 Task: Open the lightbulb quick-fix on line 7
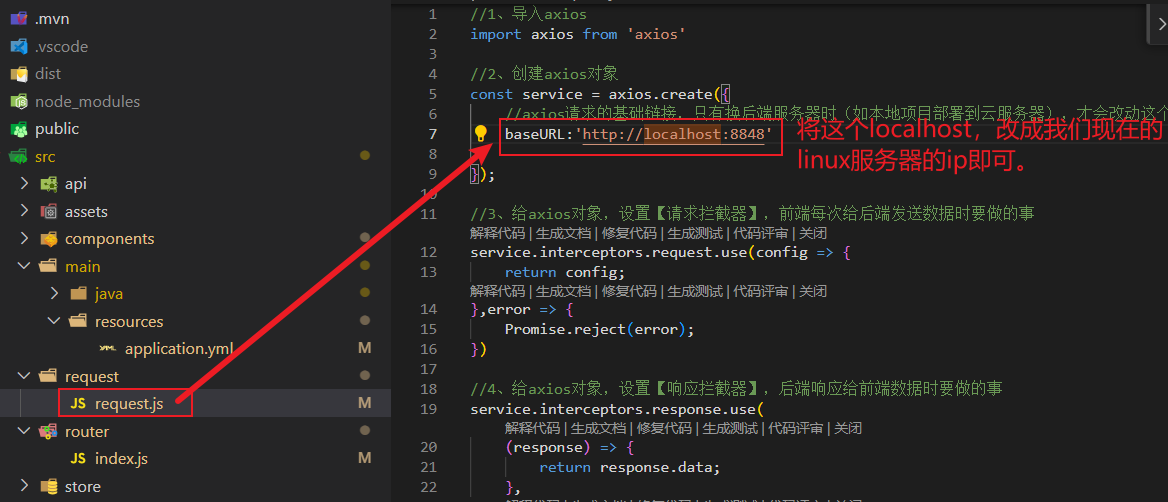click(x=480, y=134)
